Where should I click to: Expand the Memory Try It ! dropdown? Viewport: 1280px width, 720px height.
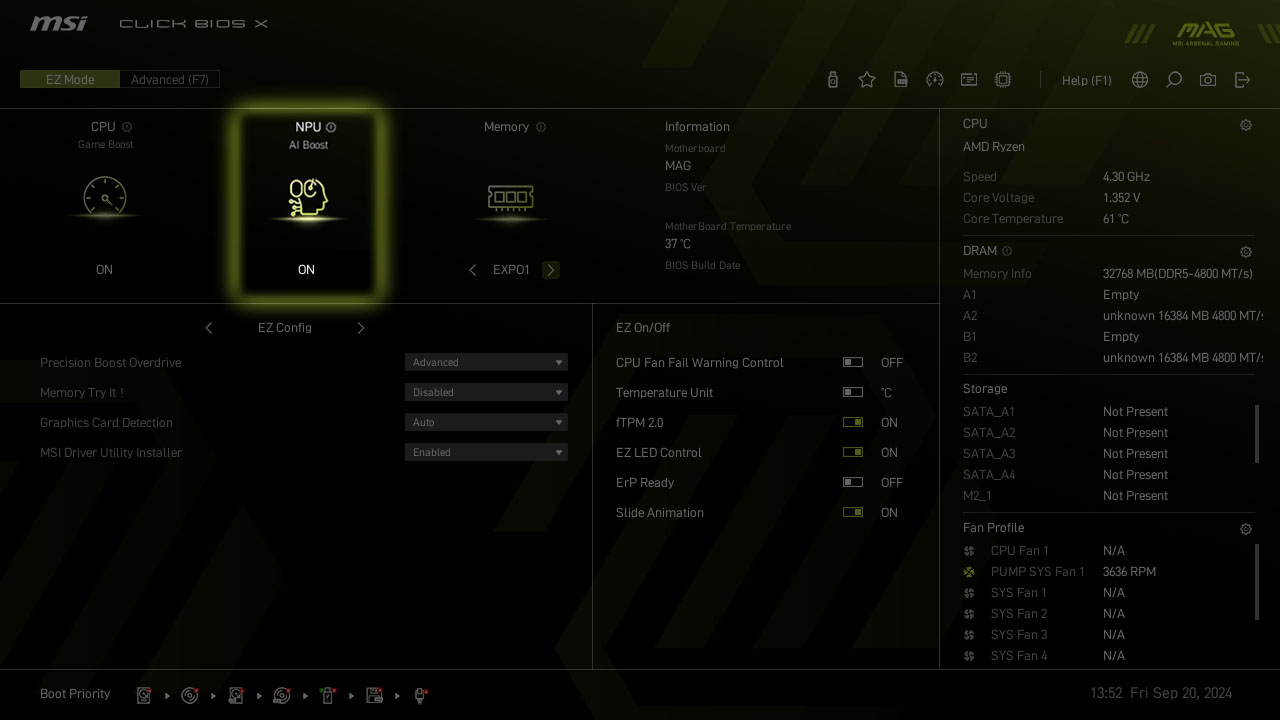(x=486, y=393)
